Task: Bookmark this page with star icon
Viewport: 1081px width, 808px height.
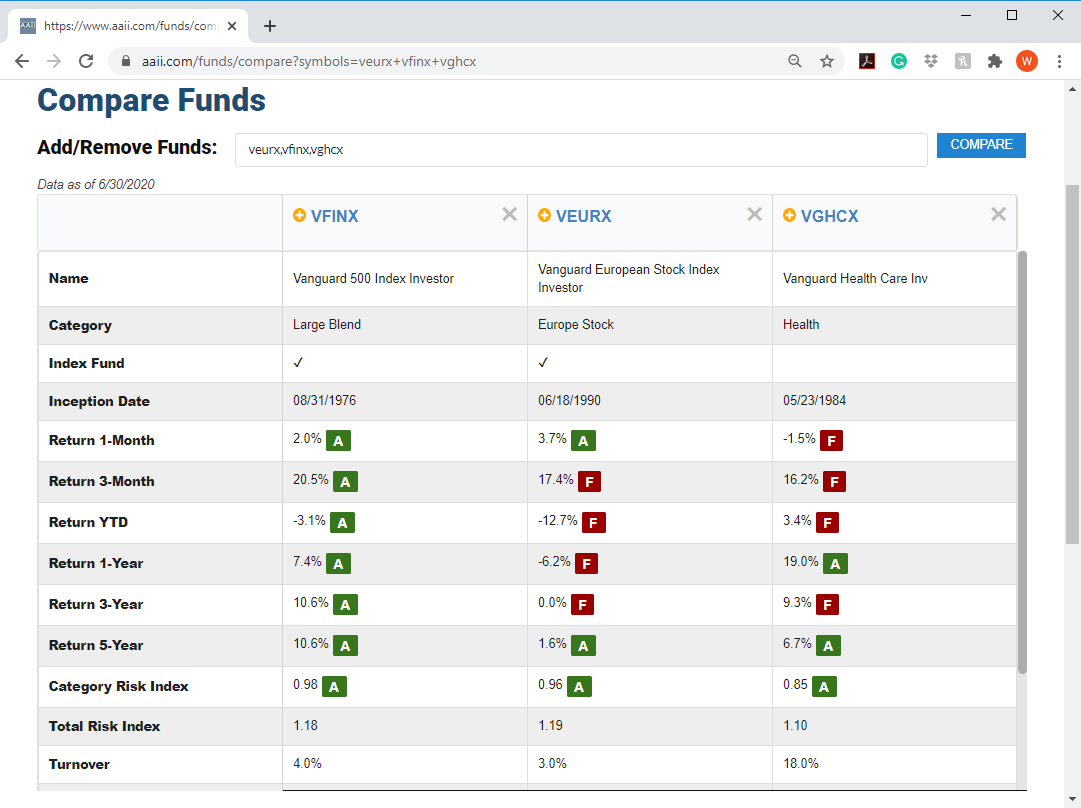Action: click(827, 61)
